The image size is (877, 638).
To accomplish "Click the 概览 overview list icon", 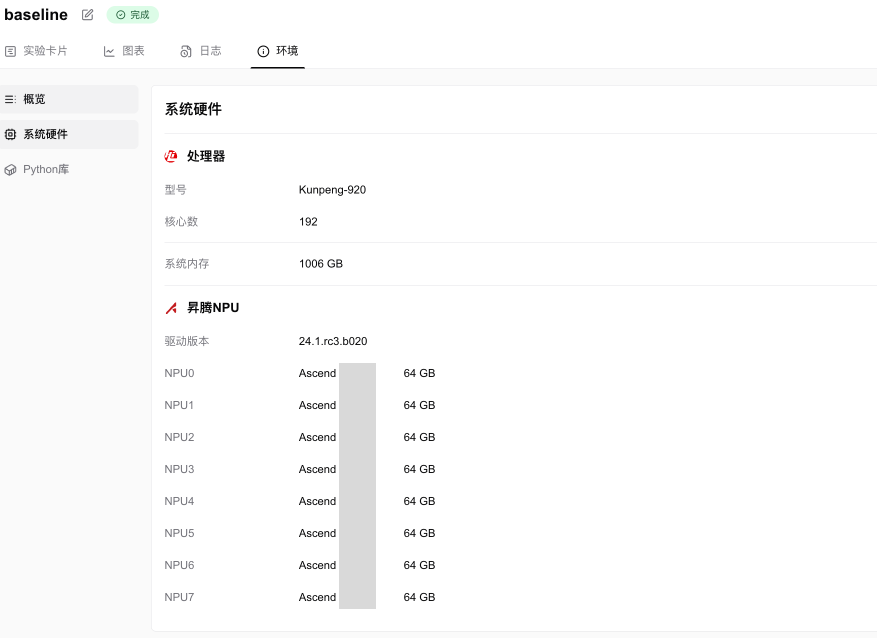I will (12, 99).
